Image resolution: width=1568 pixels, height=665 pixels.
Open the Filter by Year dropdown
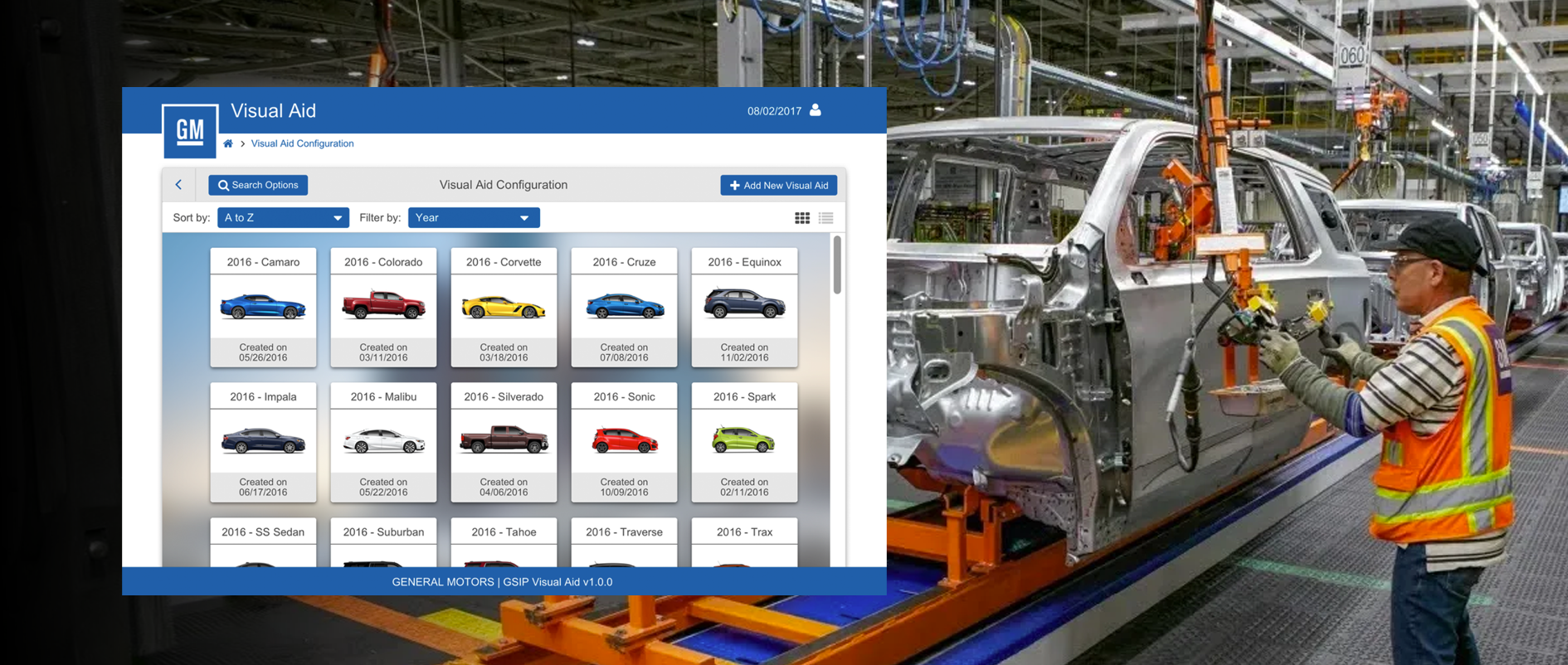click(474, 217)
